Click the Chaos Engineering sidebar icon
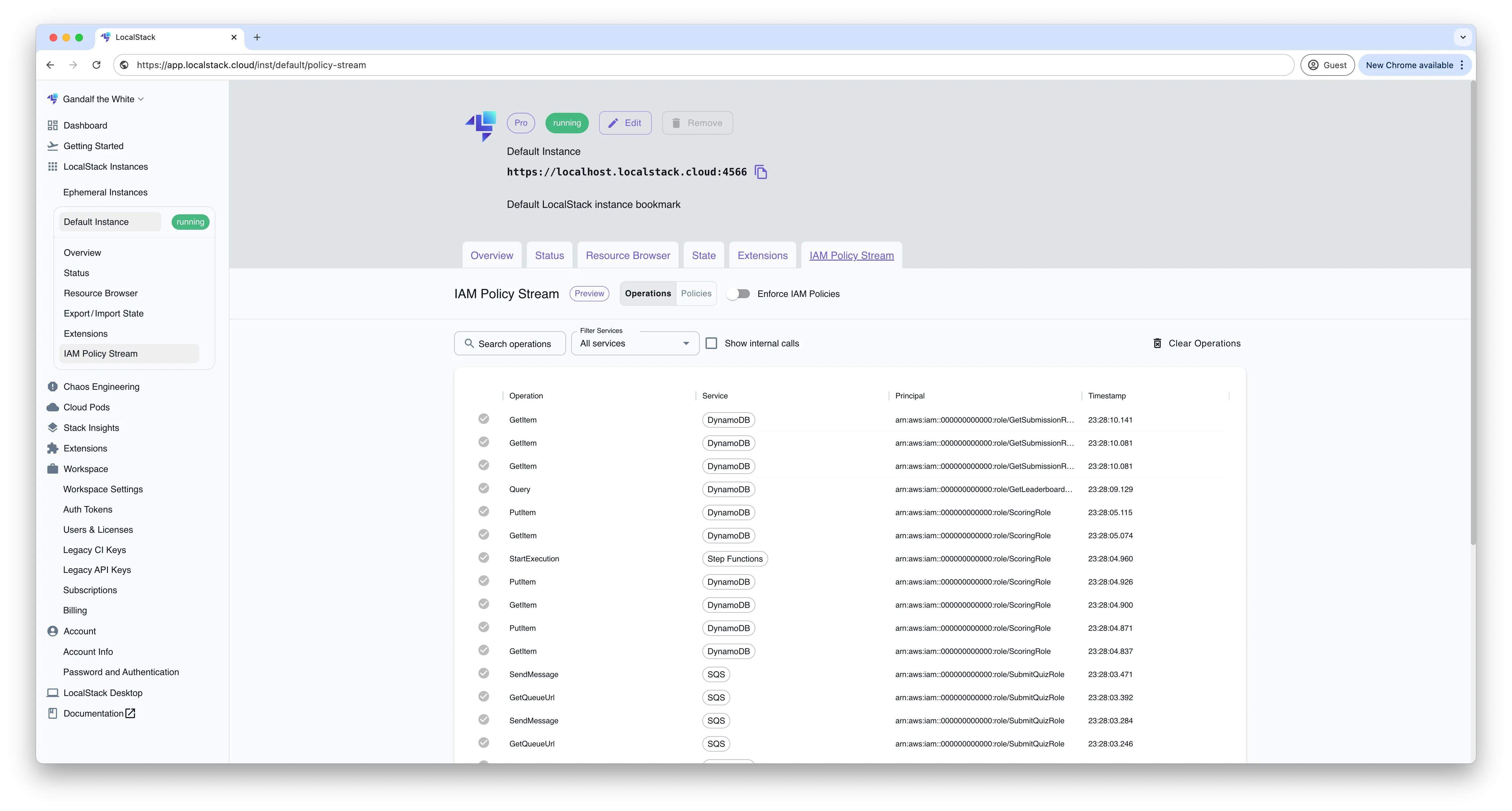 click(x=52, y=386)
